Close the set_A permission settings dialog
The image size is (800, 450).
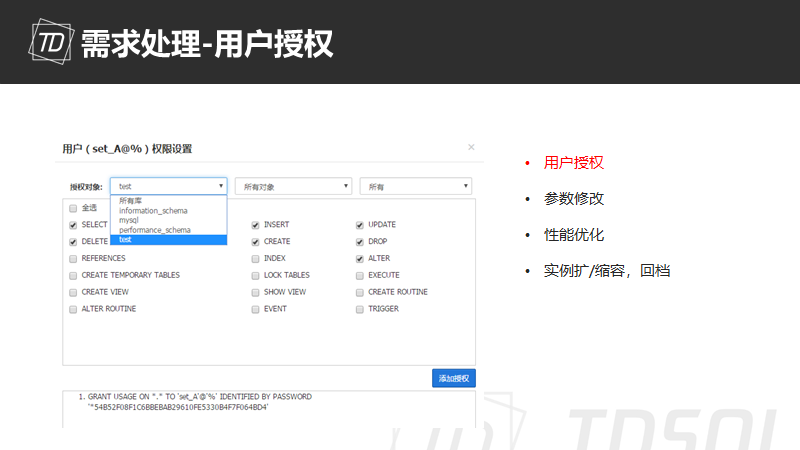471,147
